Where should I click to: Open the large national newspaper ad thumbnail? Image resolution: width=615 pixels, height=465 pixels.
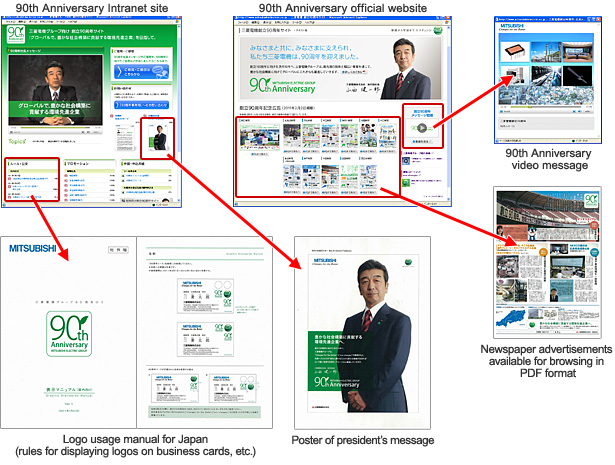259,137
